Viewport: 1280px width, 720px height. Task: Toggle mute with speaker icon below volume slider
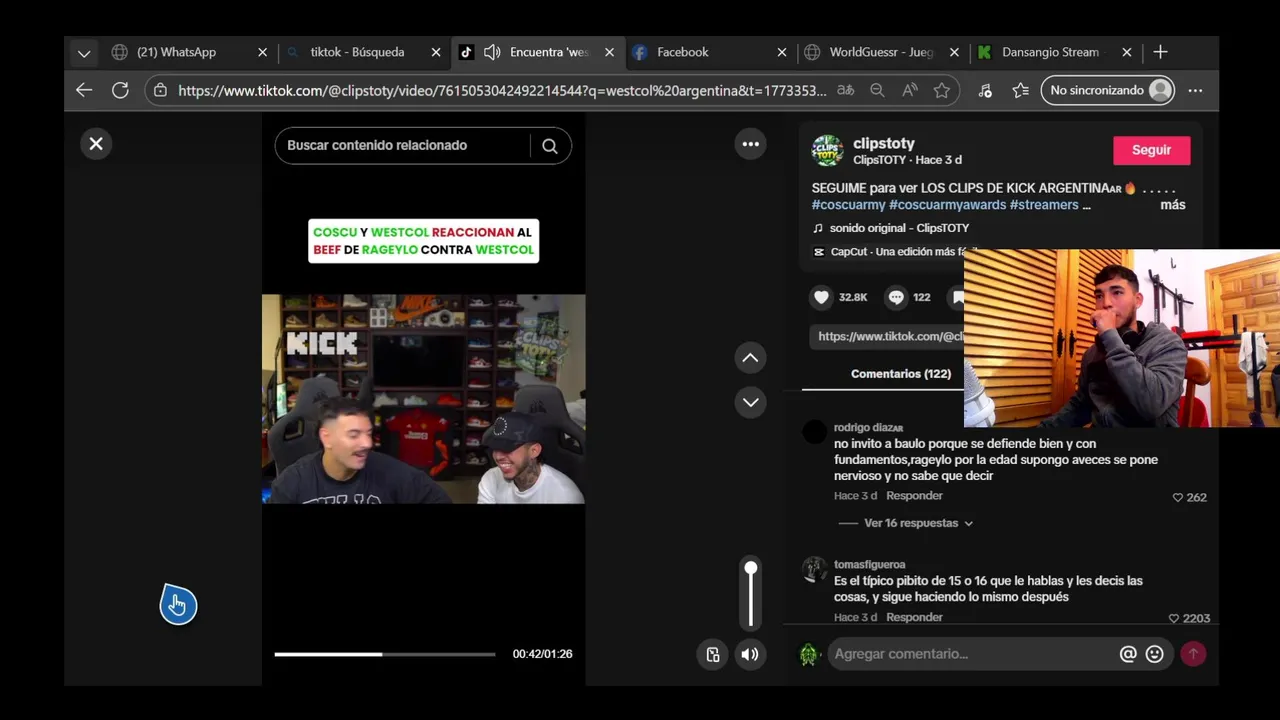point(750,654)
